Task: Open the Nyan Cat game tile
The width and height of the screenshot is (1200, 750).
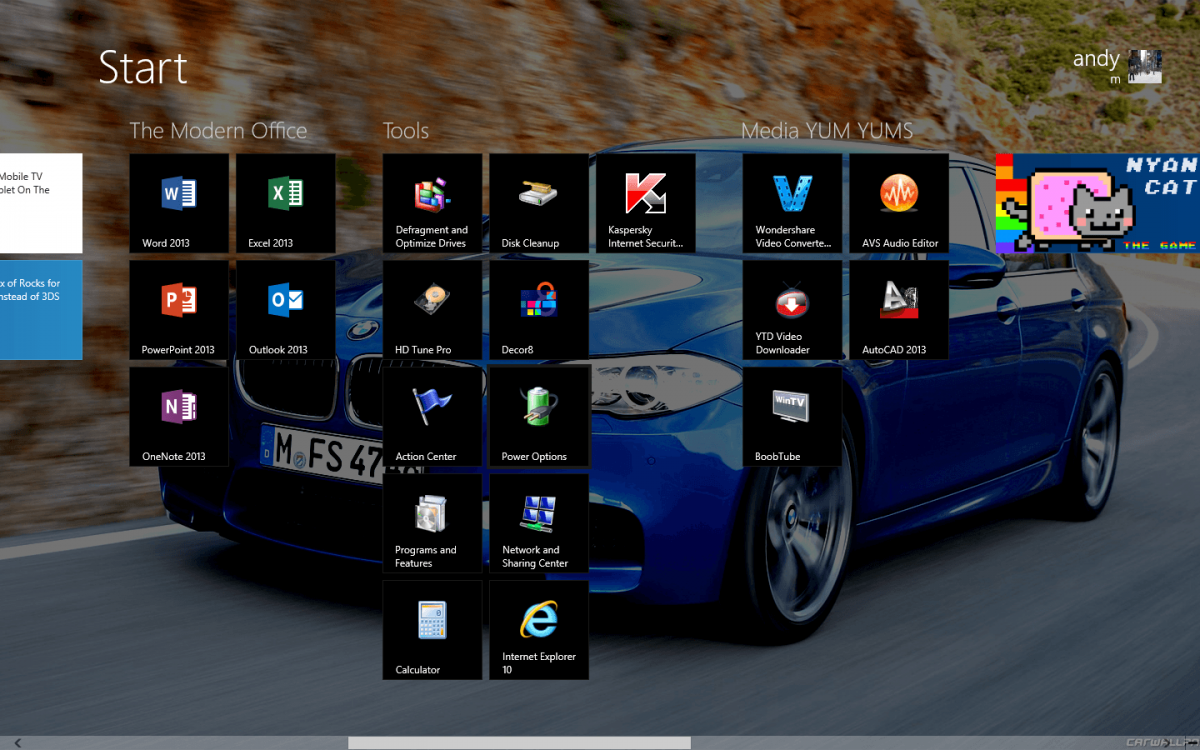Action: pyautogui.click(x=1098, y=203)
